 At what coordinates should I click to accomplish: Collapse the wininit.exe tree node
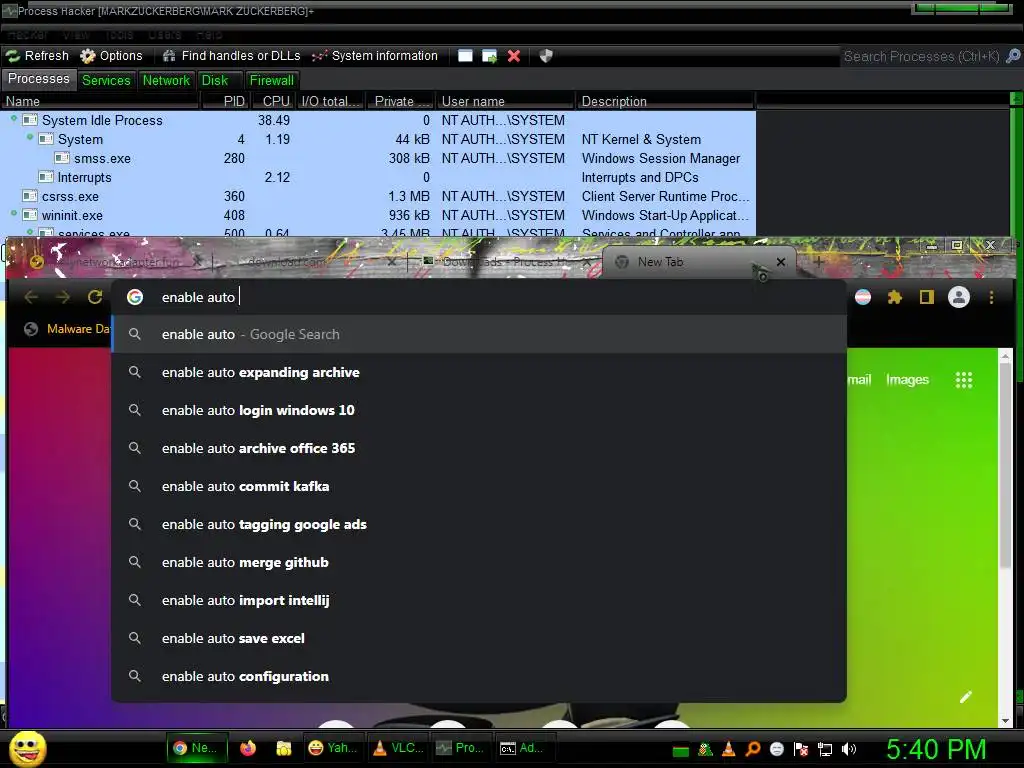click(x=14, y=213)
